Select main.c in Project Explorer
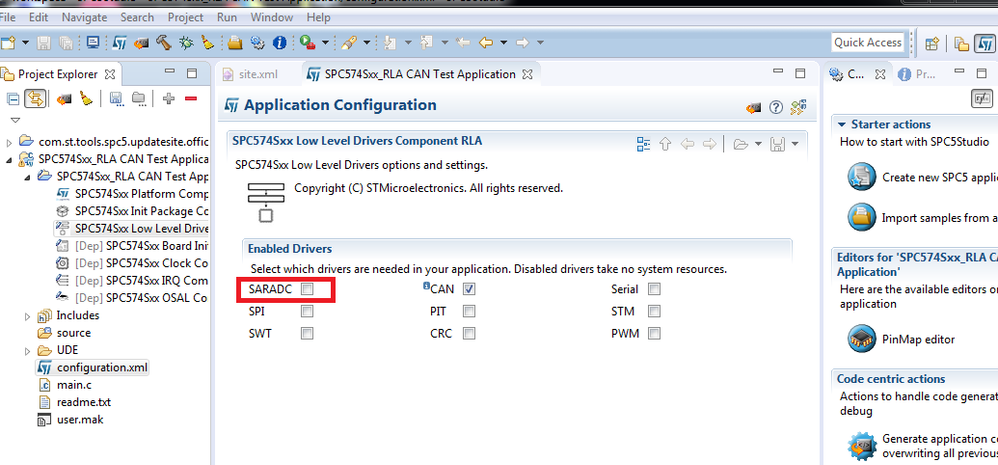This screenshot has width=998, height=465. [74, 385]
